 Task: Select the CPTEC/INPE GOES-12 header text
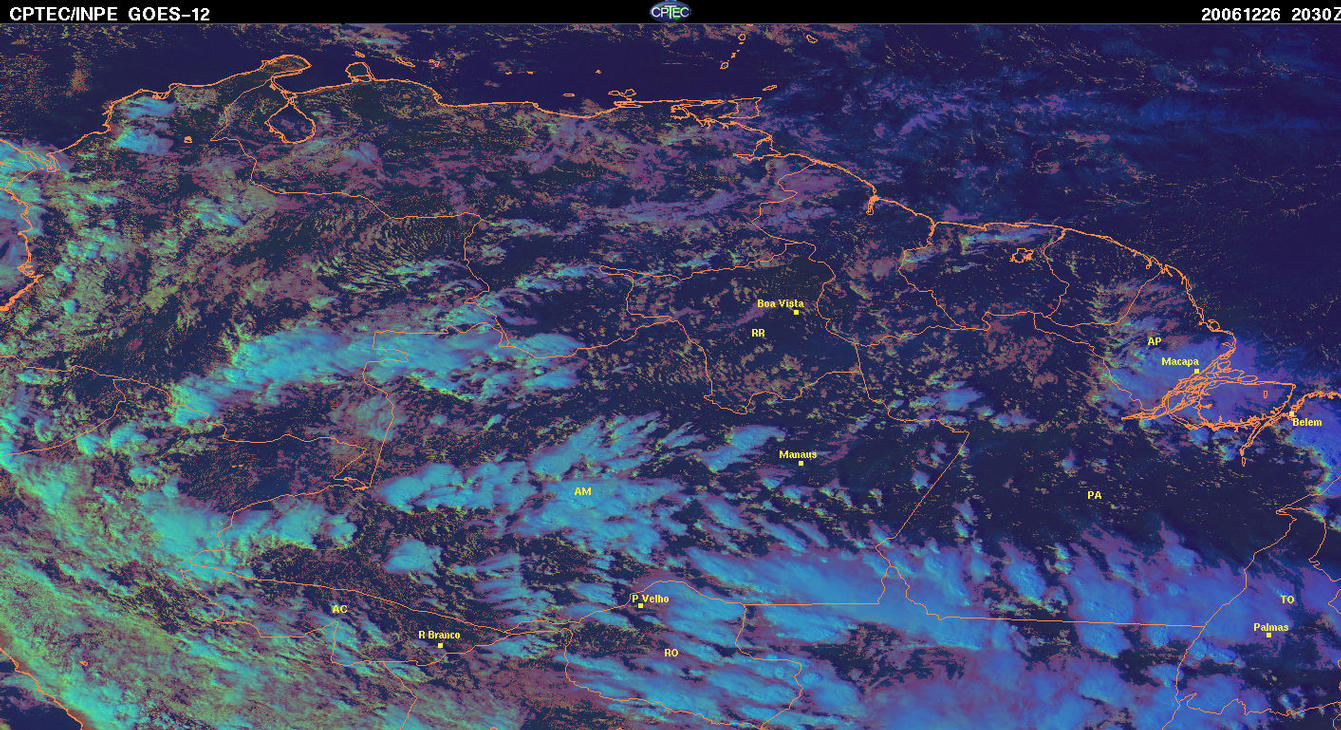pyautogui.click(x=109, y=14)
